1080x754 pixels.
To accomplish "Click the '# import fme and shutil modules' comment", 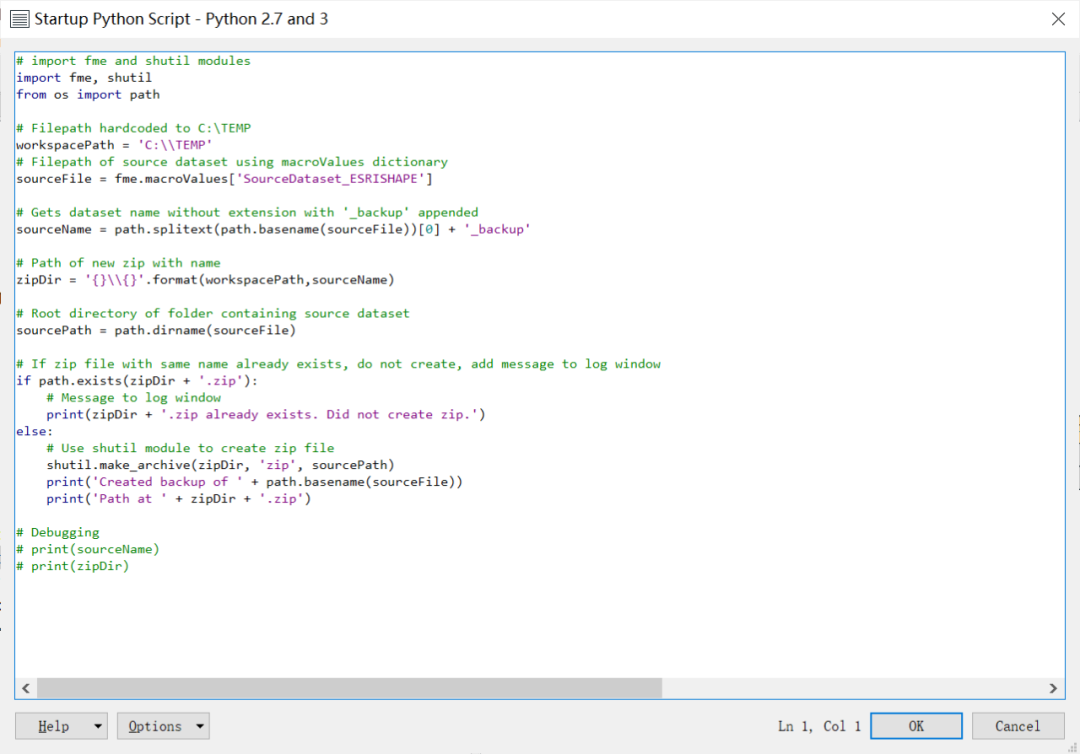I will pyautogui.click(x=134, y=61).
